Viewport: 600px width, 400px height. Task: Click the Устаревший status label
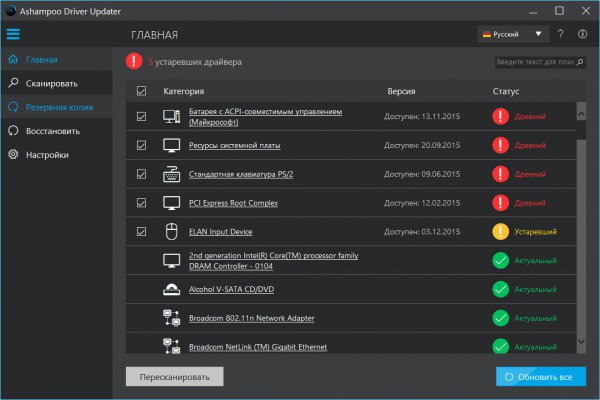pos(535,232)
